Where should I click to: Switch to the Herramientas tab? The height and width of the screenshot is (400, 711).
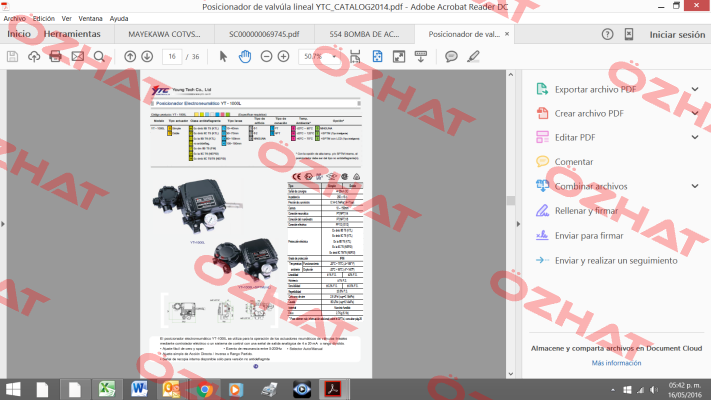tap(72, 34)
